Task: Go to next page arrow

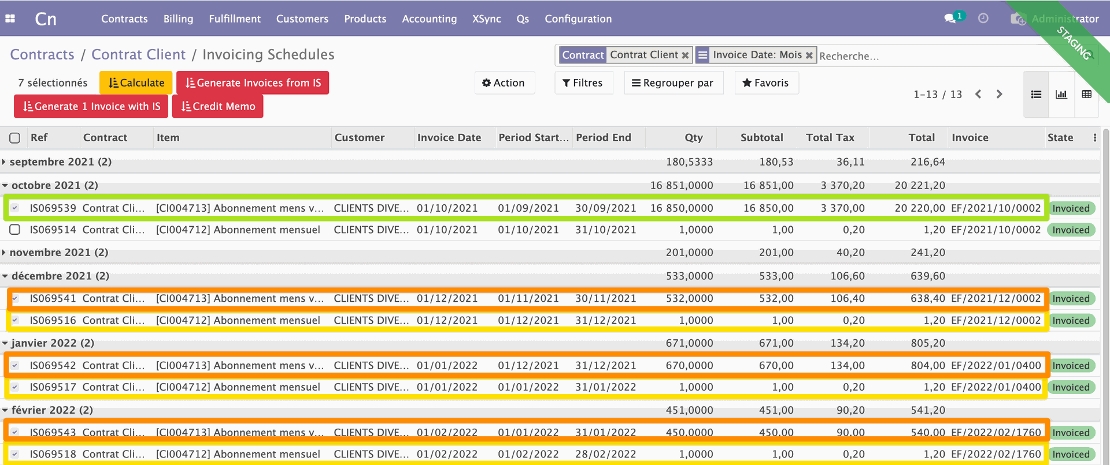Action: click(999, 94)
